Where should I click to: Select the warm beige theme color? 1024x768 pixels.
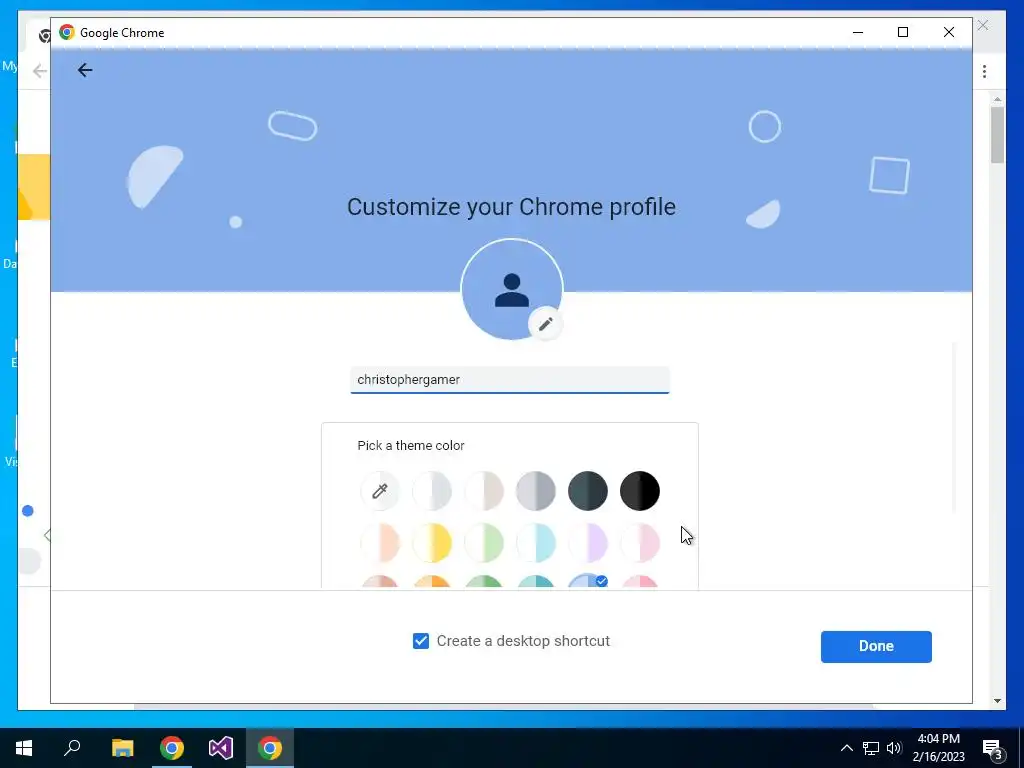484,490
